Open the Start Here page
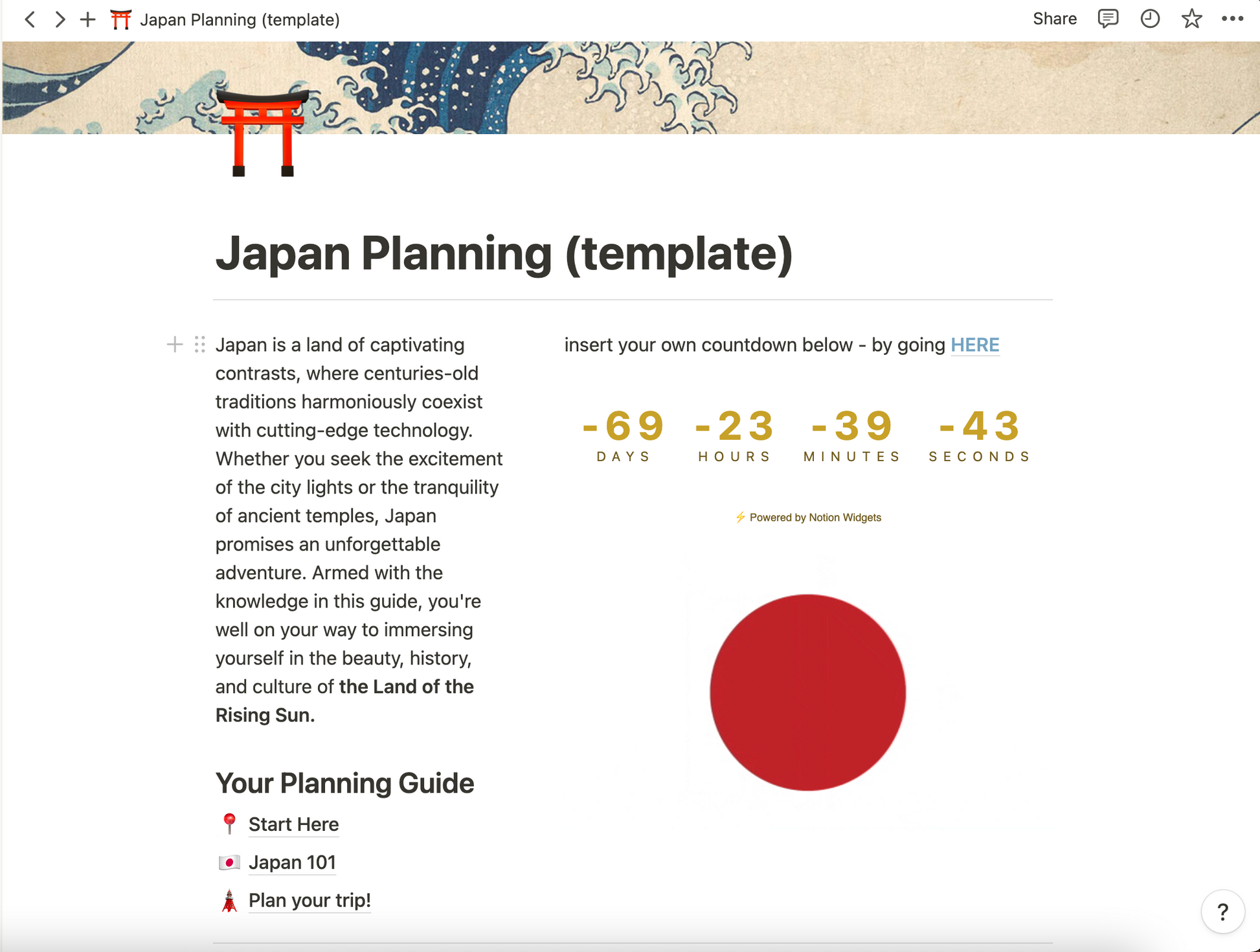 (293, 824)
